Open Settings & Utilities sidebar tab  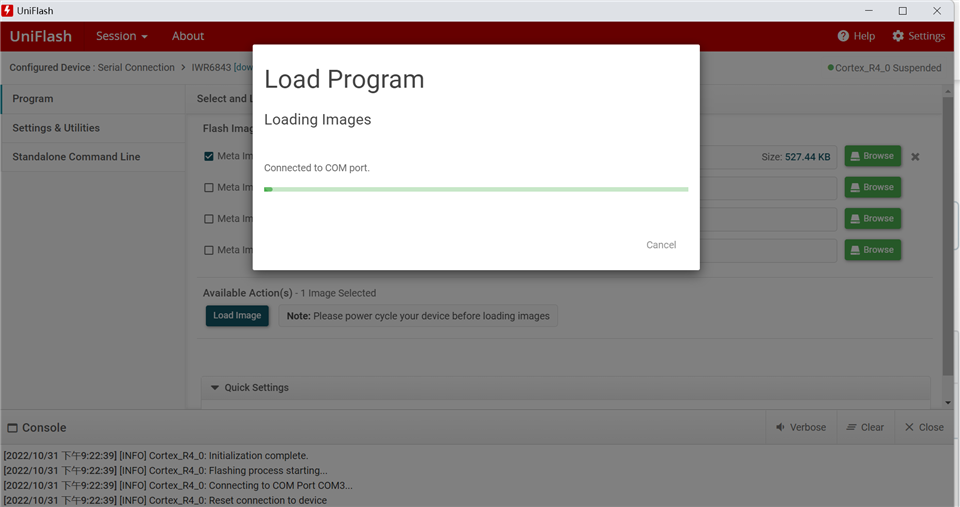pos(93,128)
